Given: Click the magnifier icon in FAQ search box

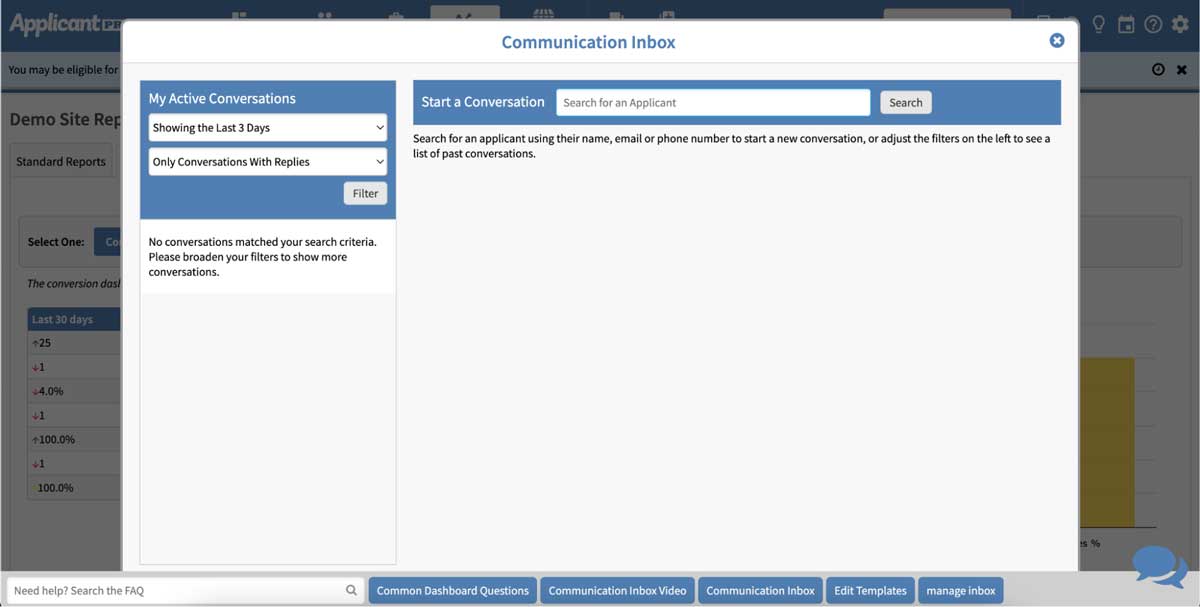Looking at the screenshot, I should (352, 590).
